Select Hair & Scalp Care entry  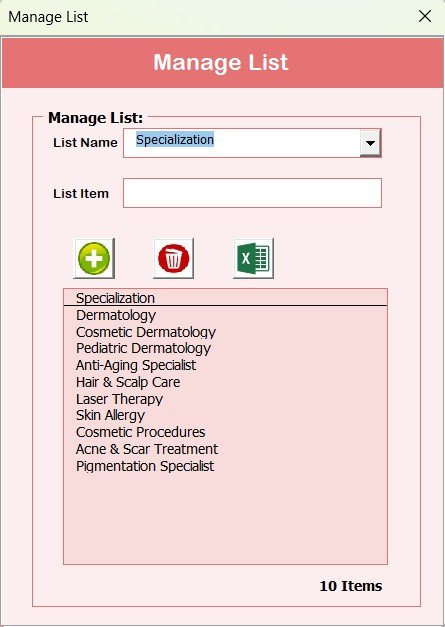(225, 382)
